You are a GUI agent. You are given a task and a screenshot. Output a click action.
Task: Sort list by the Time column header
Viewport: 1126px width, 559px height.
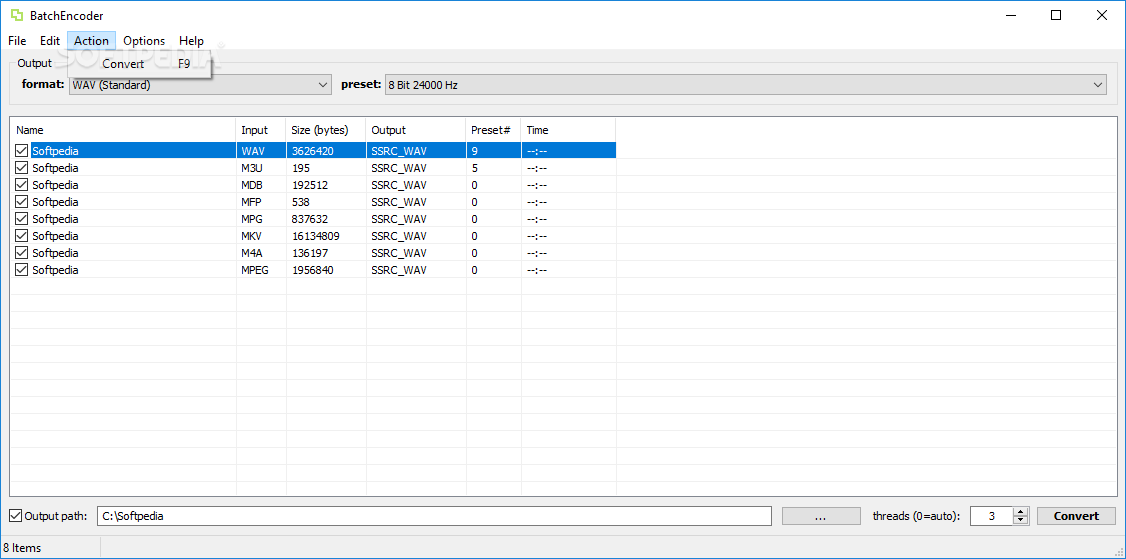(x=568, y=130)
